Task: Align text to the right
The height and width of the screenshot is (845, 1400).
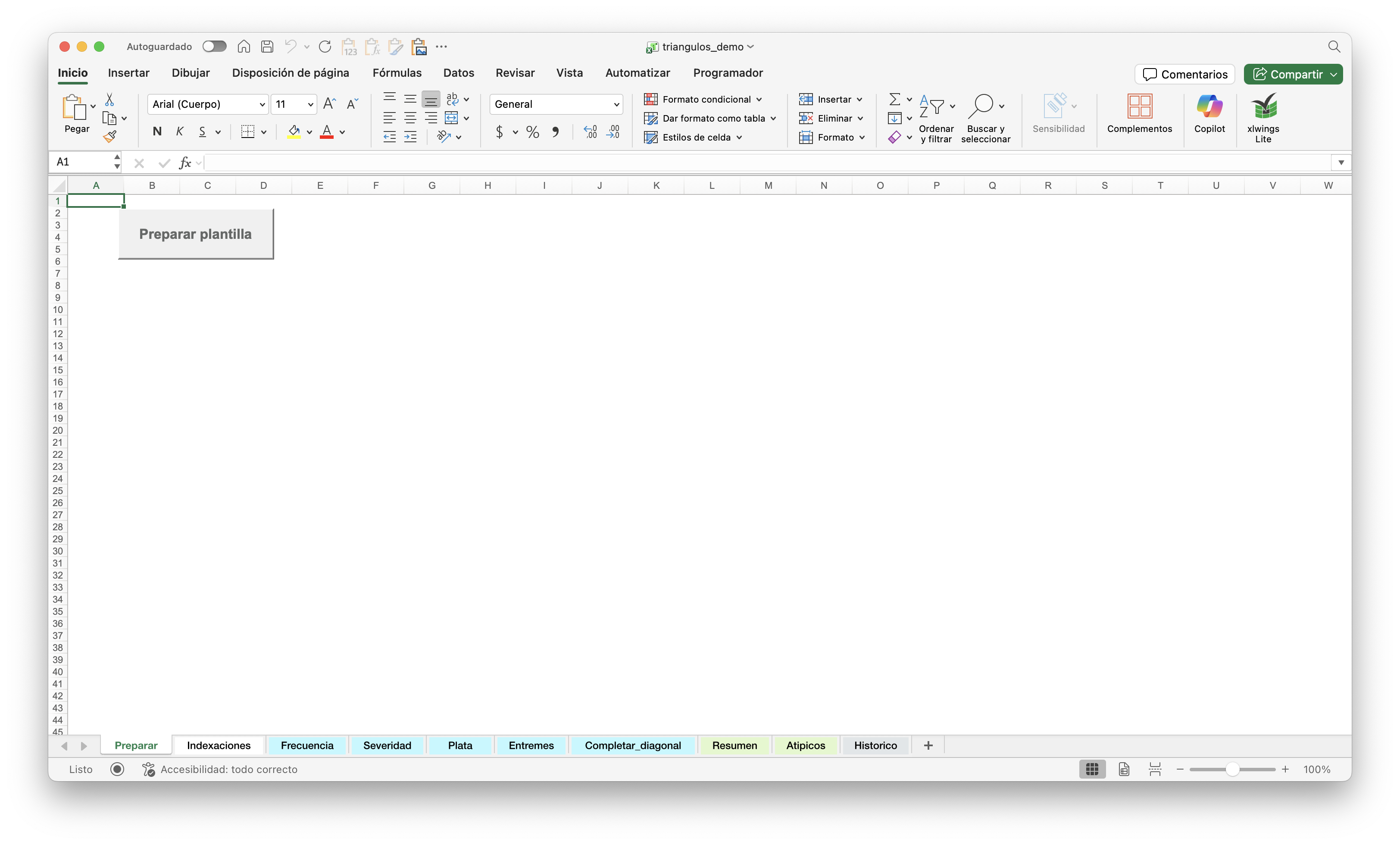Action: [x=431, y=118]
